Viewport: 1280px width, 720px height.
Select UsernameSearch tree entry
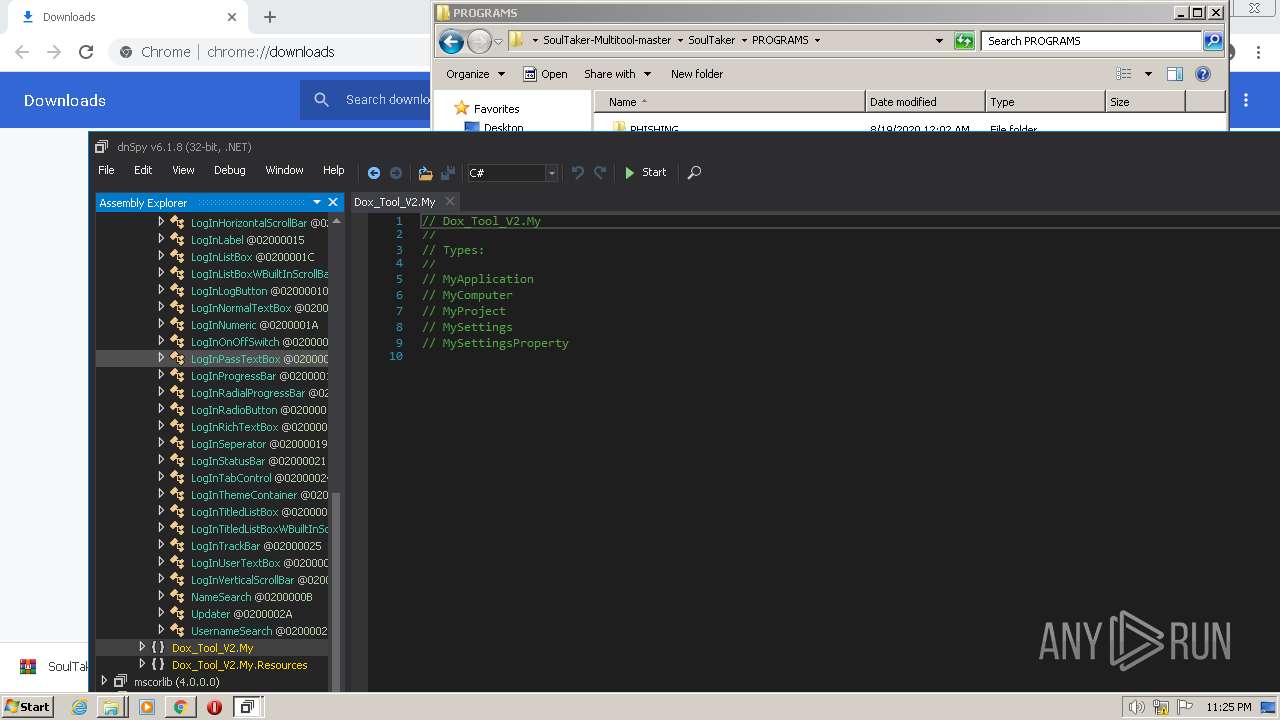pyautogui.click(x=259, y=631)
